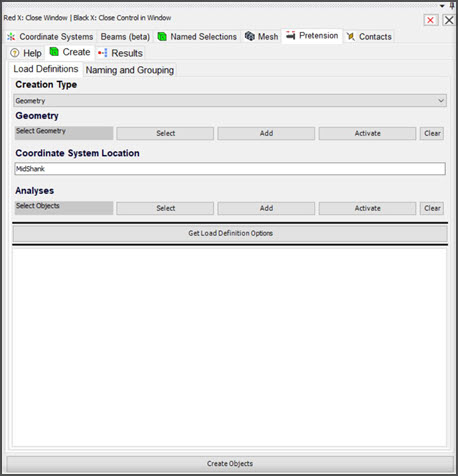This screenshot has height=476, width=458.
Task: Click the Create Objects button
Action: coord(230,464)
